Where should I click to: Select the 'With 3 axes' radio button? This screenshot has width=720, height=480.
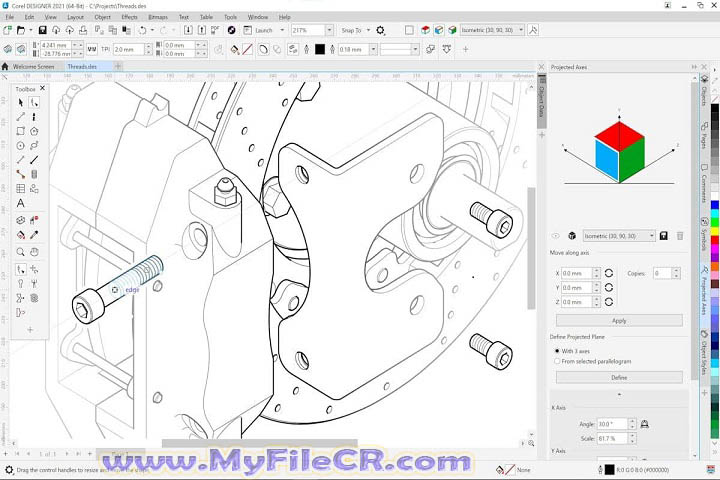pyautogui.click(x=557, y=350)
